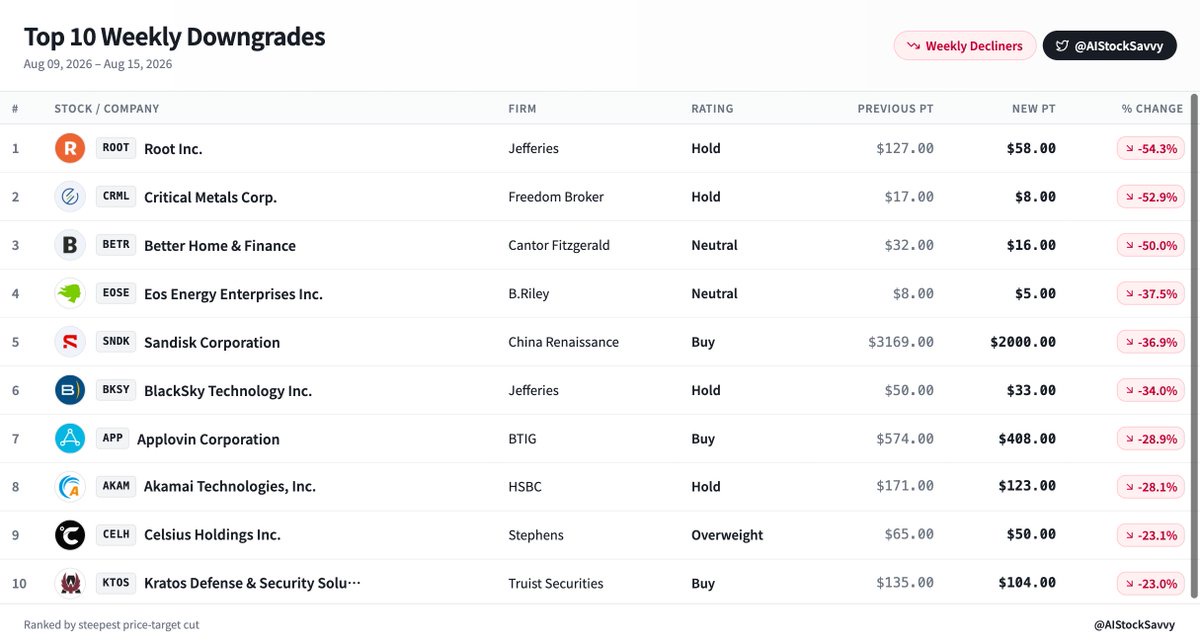Click the -54.3% change badge
Screen dimensions: 1200x644
(1150, 149)
